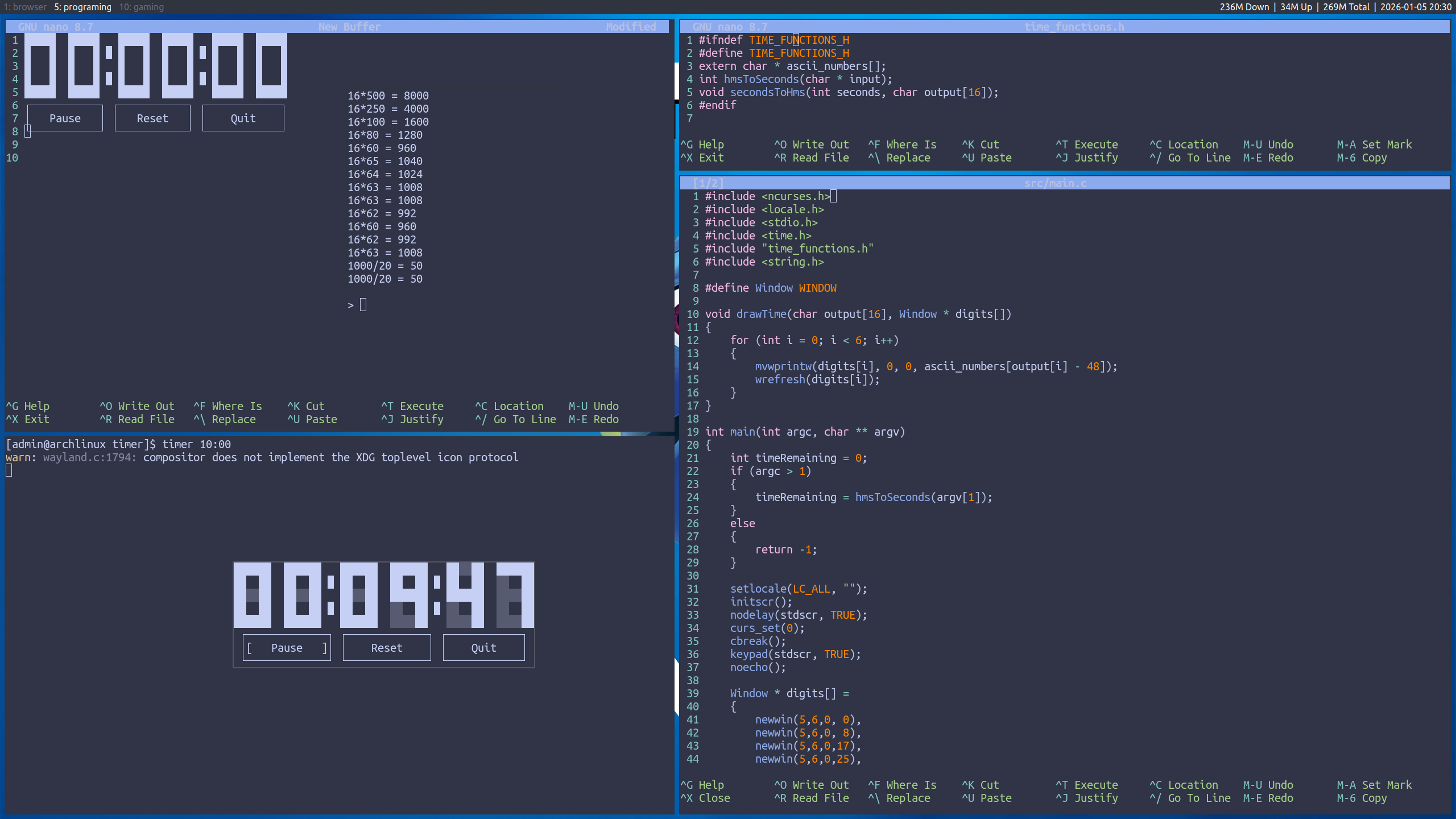The width and height of the screenshot is (1456, 819).
Task: Click the Pause button in running timer
Action: coord(287,648)
